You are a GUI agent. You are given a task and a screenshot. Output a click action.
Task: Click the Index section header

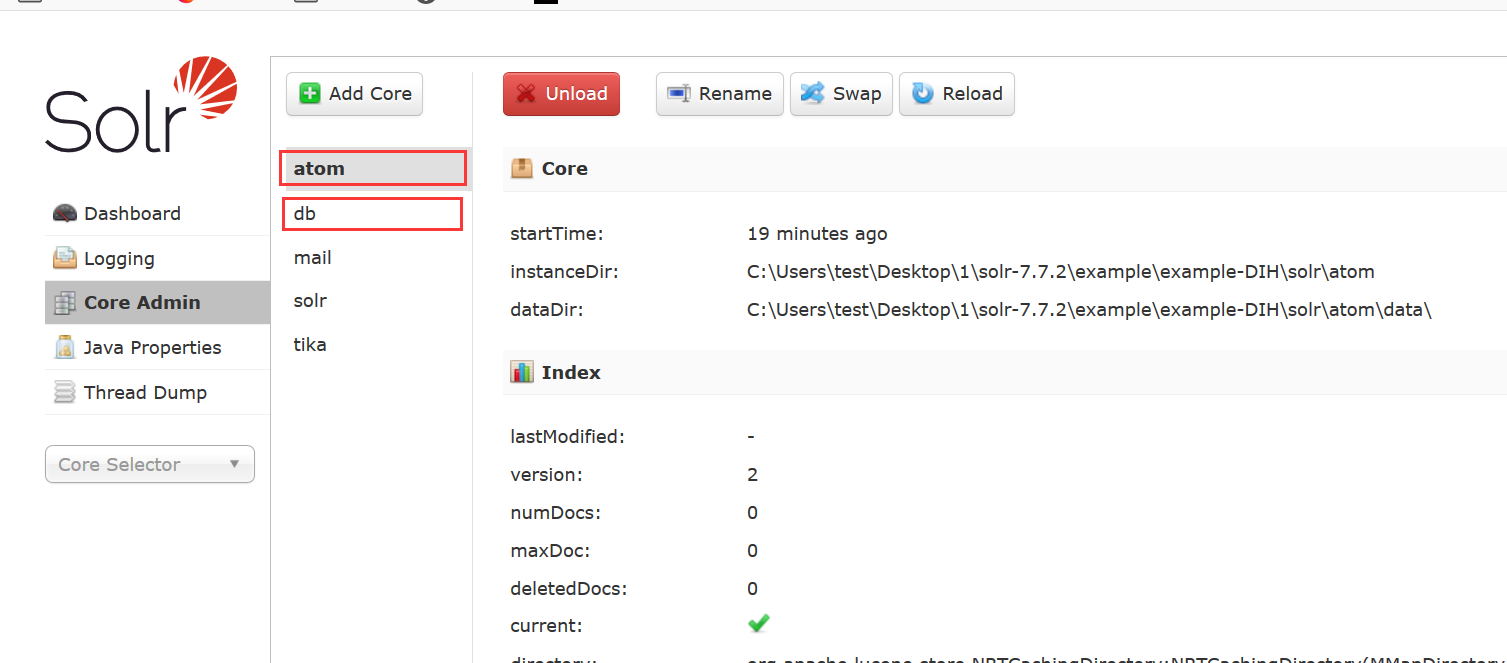click(1005, 372)
